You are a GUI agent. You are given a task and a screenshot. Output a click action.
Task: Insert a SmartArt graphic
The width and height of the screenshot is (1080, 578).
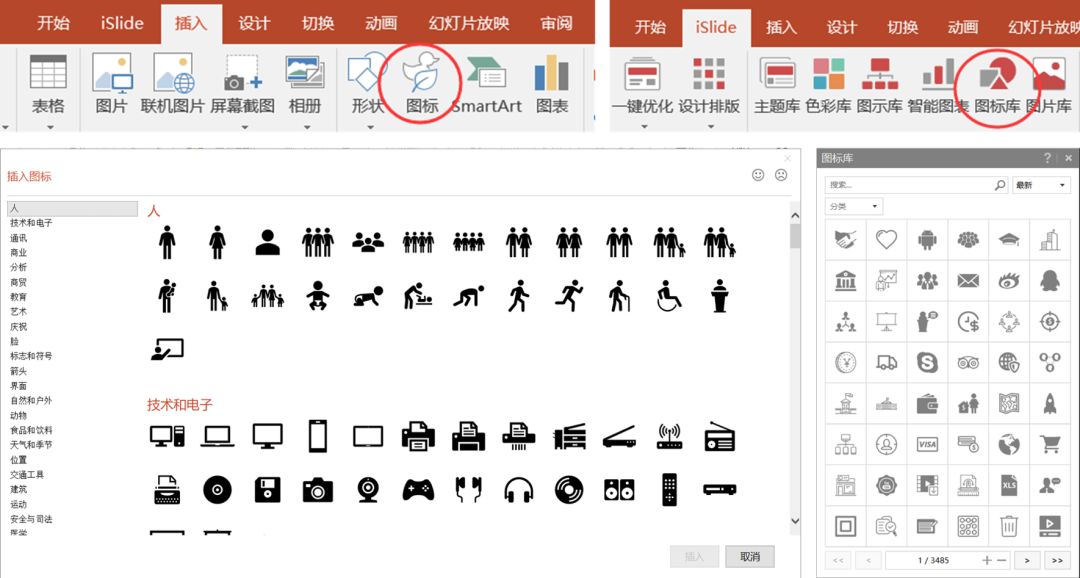click(x=486, y=84)
